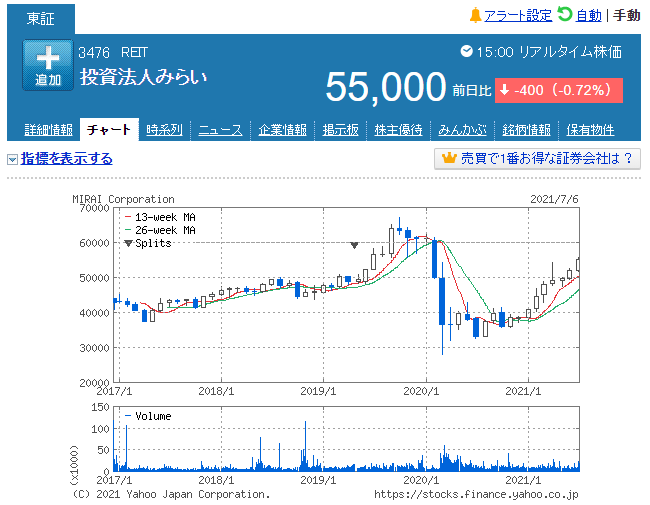Click the bell alert icon
This screenshot has width=650, height=505.
[475, 15]
